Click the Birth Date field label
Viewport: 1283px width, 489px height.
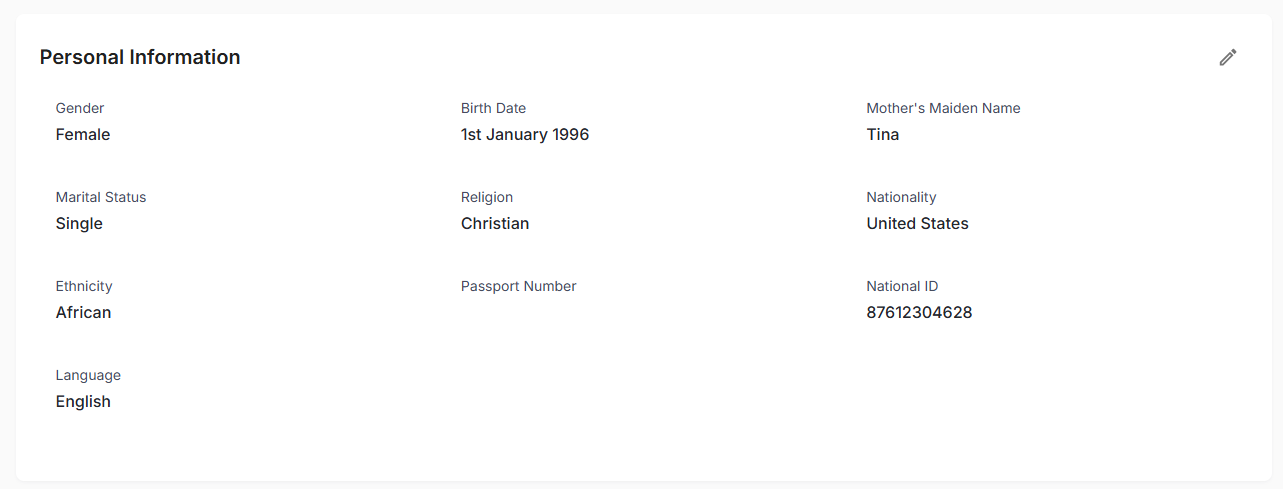click(x=493, y=108)
